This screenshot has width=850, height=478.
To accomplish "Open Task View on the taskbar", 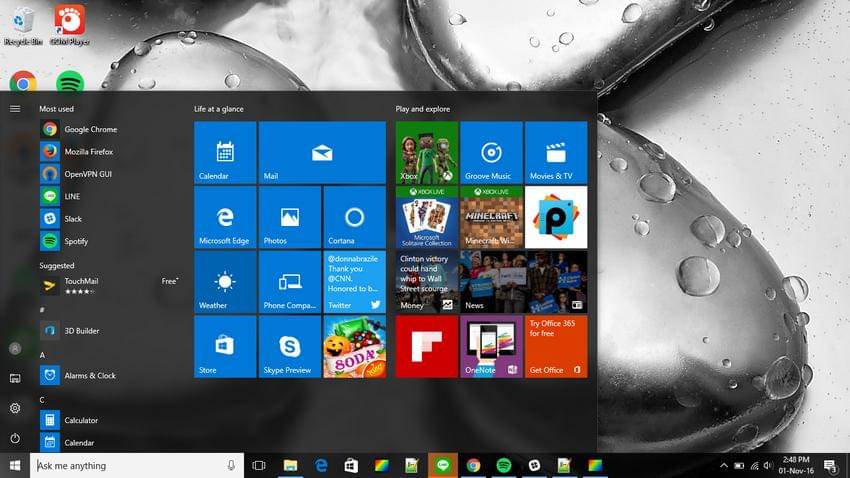I will (x=259, y=466).
